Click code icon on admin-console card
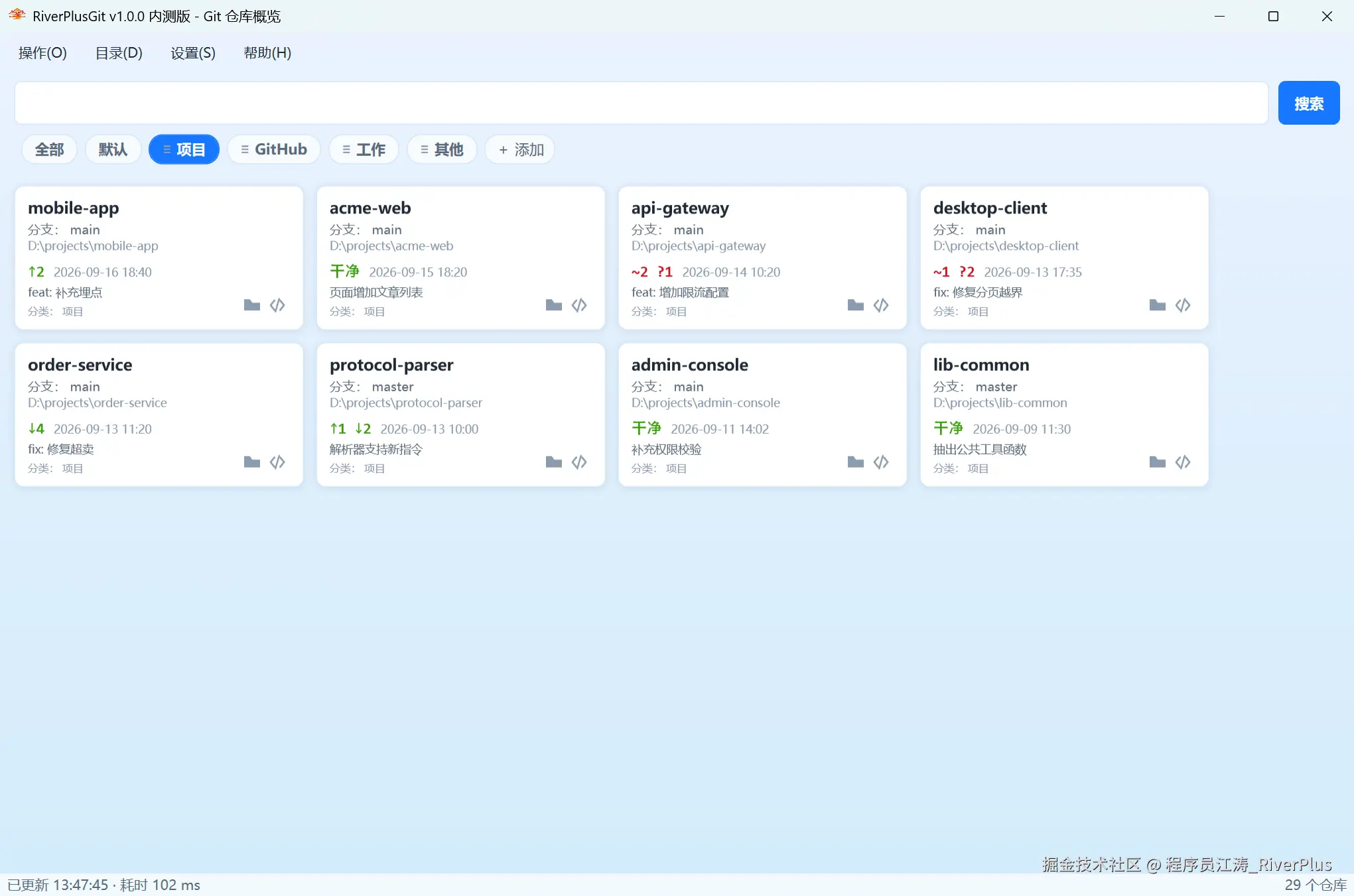Screen dimensions: 1354x896 pyautogui.click(x=881, y=462)
